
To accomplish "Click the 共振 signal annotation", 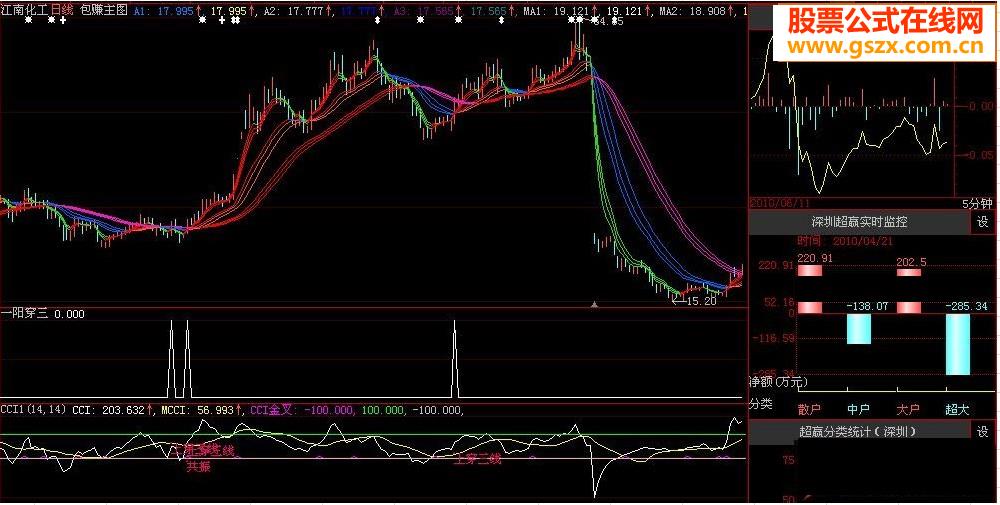I will click(198, 467).
